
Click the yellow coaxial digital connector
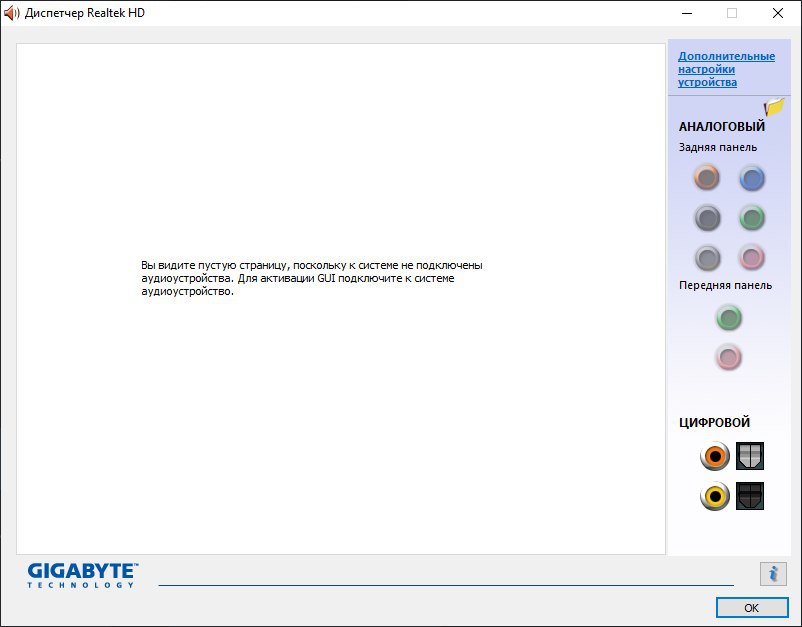pyautogui.click(x=715, y=496)
